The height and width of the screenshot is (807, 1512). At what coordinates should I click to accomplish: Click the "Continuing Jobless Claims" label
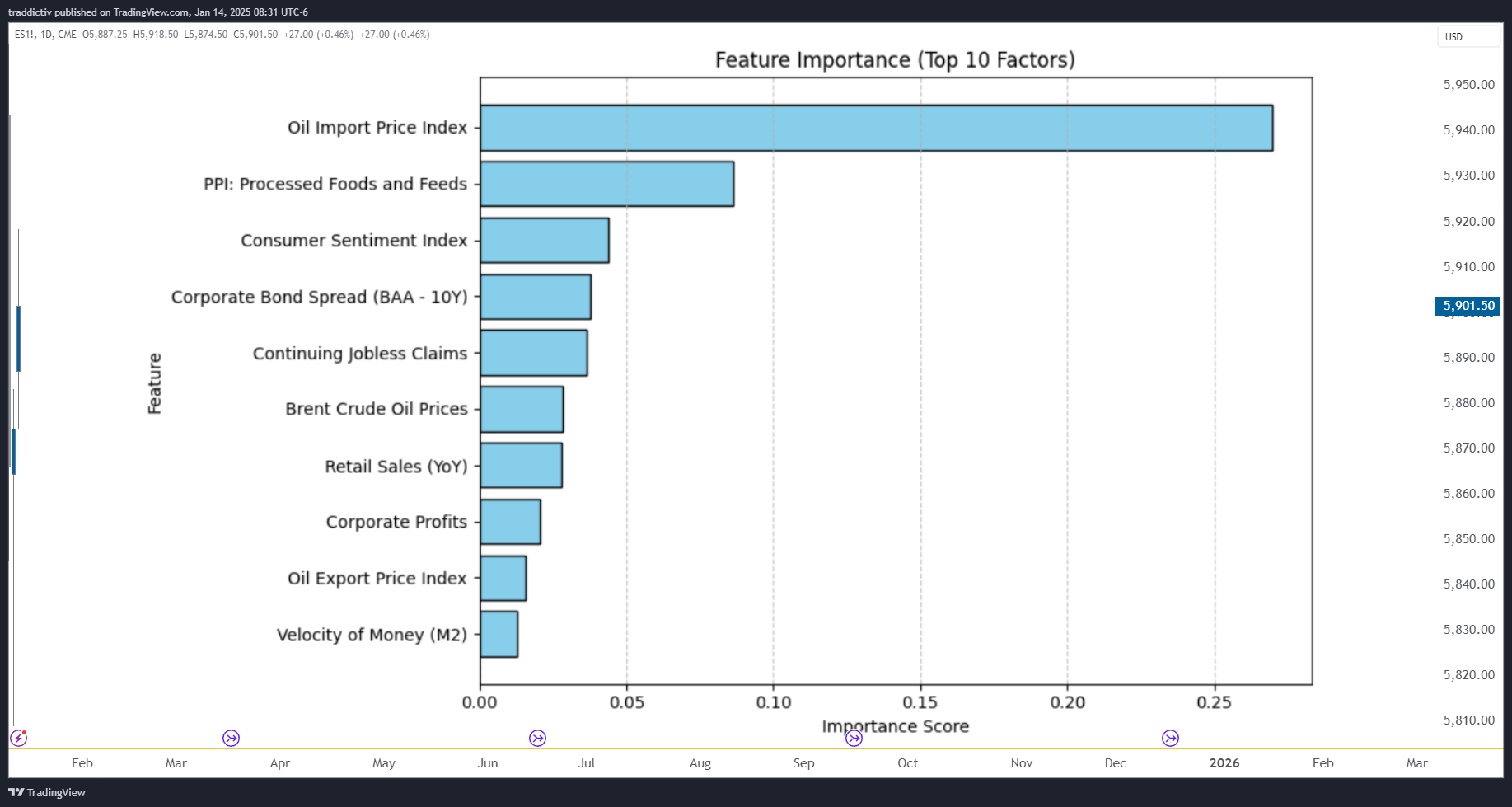[360, 354]
